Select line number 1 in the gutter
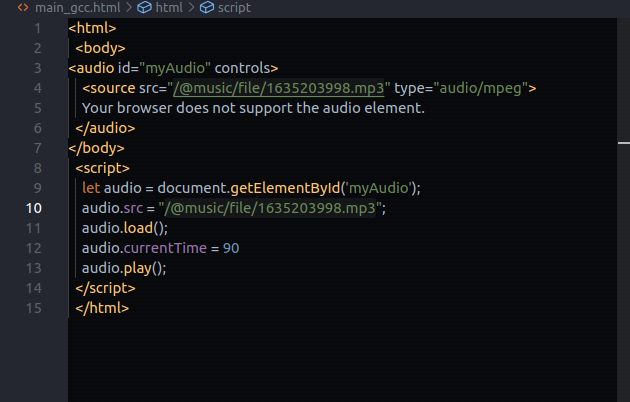This screenshot has height=402, width=630. 37,28
